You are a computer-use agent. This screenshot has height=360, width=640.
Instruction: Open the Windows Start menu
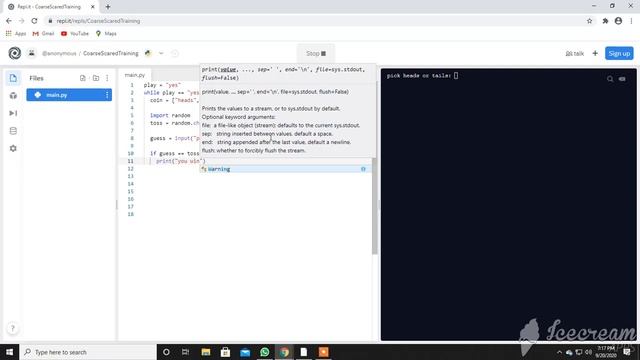click(9, 352)
